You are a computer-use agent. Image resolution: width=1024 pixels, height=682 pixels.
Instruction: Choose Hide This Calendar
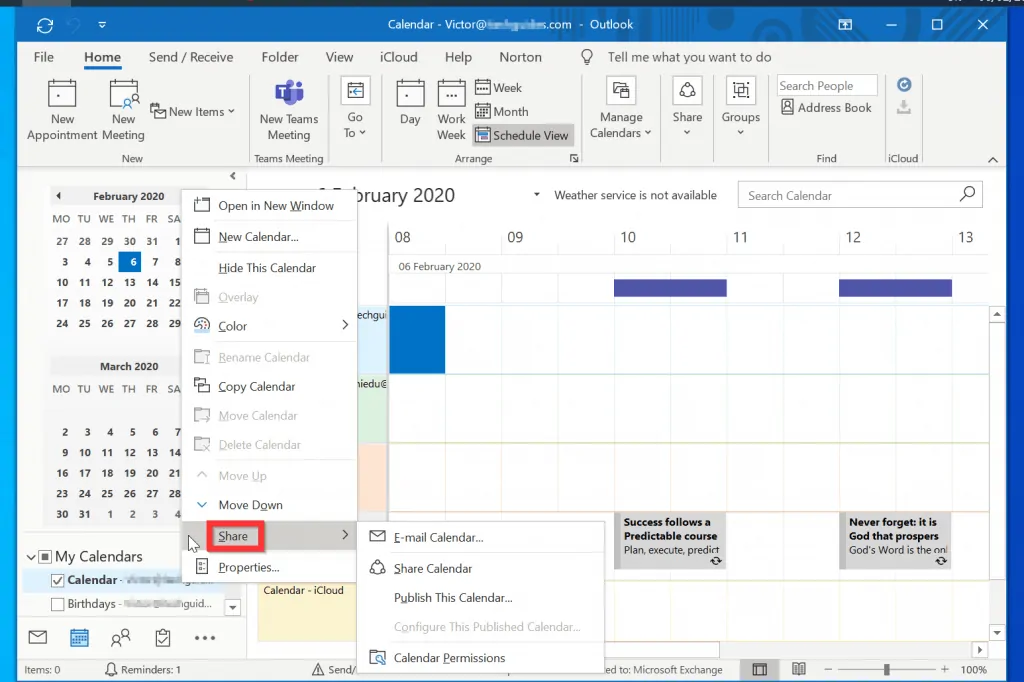pos(270,268)
